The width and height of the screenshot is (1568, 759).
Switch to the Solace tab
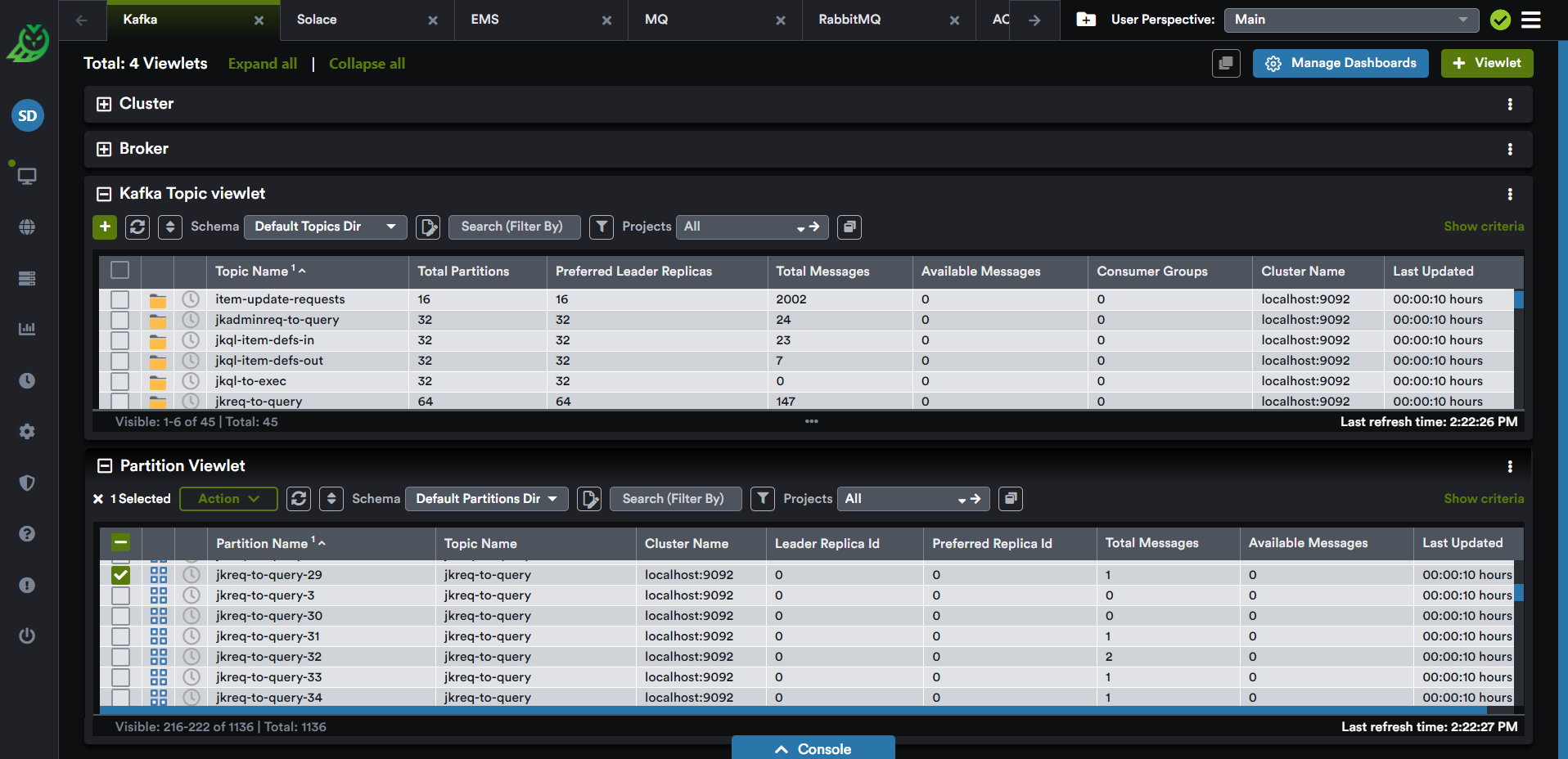[317, 20]
